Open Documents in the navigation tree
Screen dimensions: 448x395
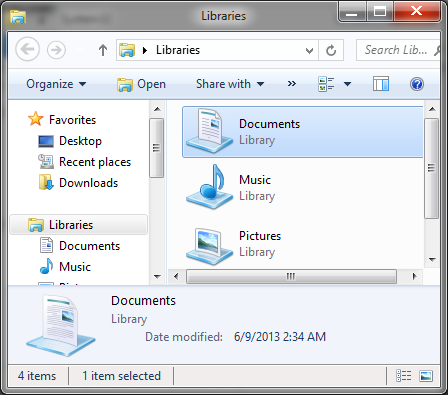89,246
